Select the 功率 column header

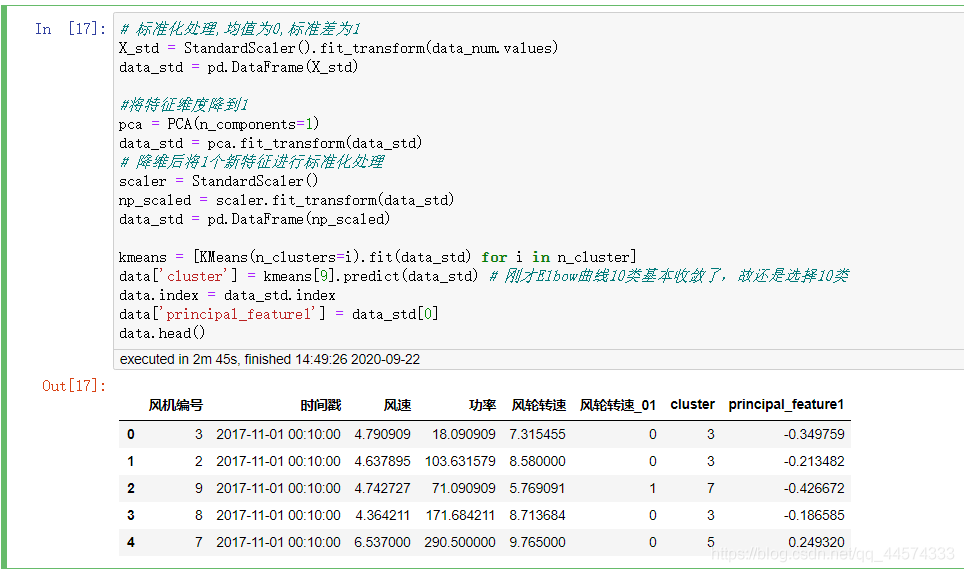pyautogui.click(x=482, y=405)
